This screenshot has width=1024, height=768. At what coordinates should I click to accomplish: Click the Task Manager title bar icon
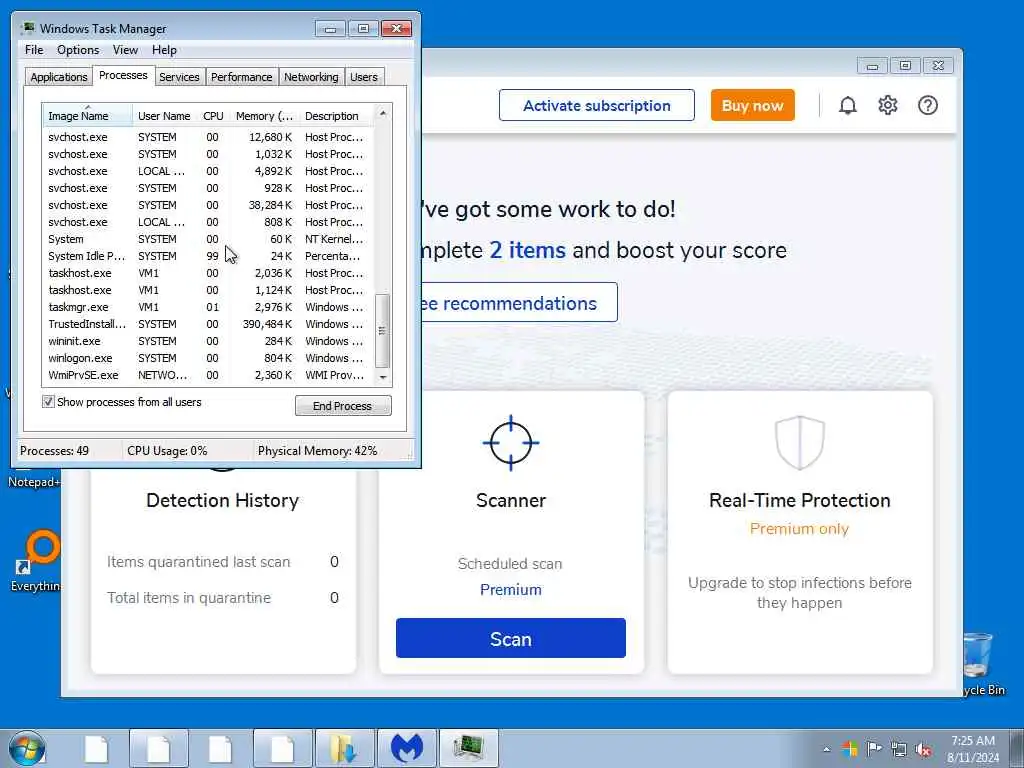[27, 28]
